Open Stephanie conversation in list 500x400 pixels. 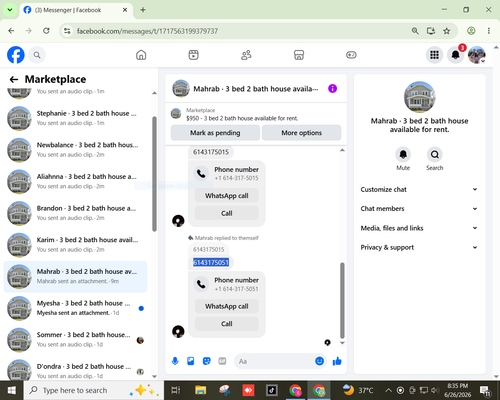click(75, 118)
